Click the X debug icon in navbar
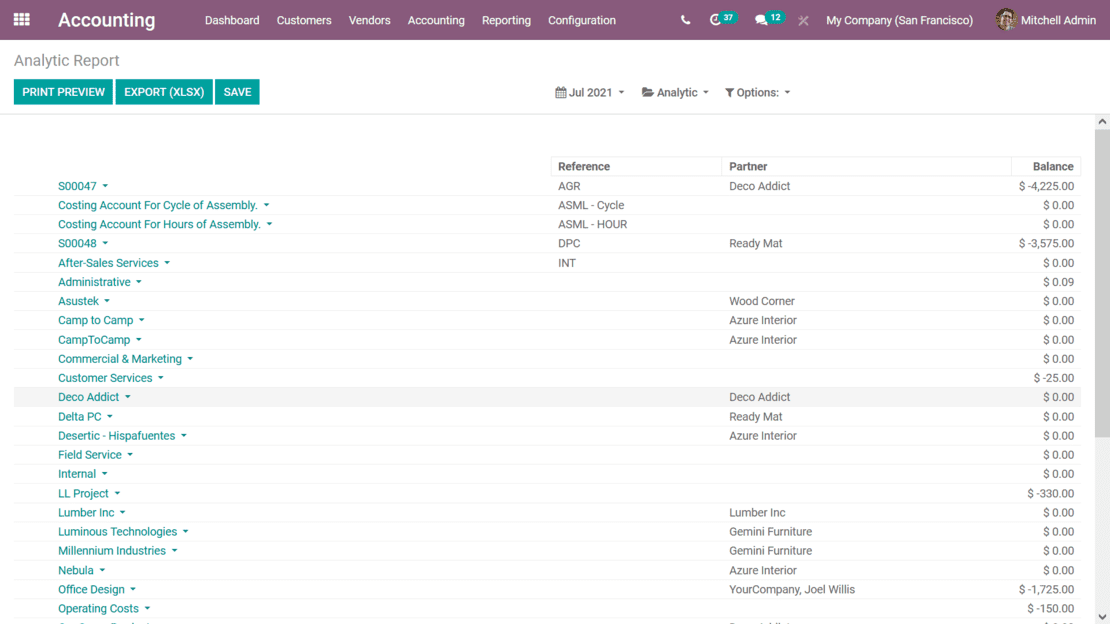 tap(803, 20)
